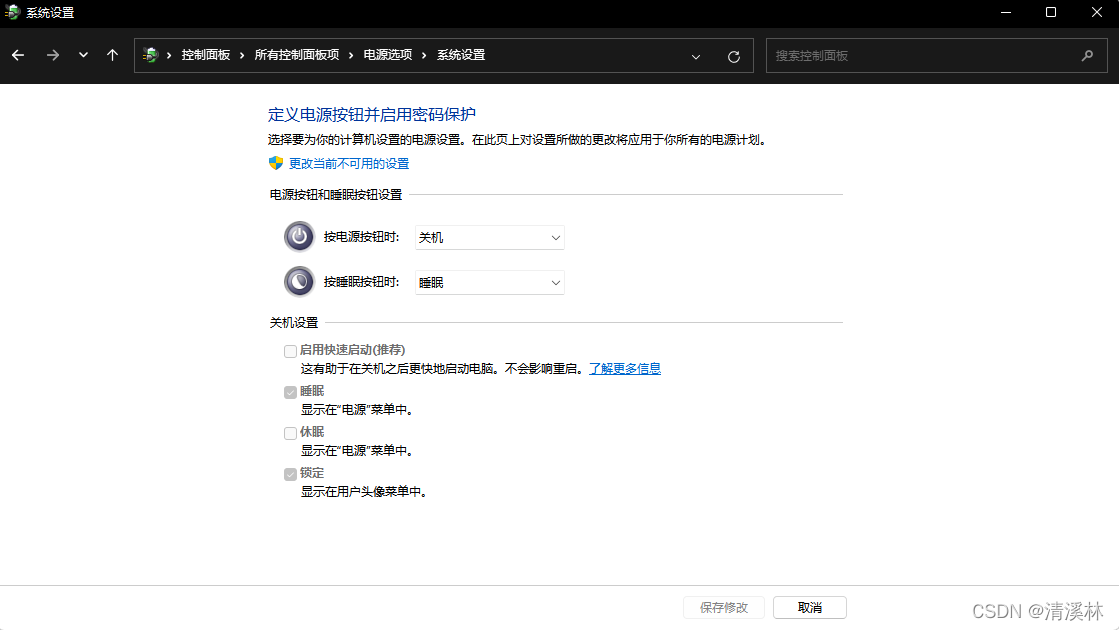Go back using the back arrow
The height and width of the screenshot is (630, 1119).
pyautogui.click(x=18, y=55)
